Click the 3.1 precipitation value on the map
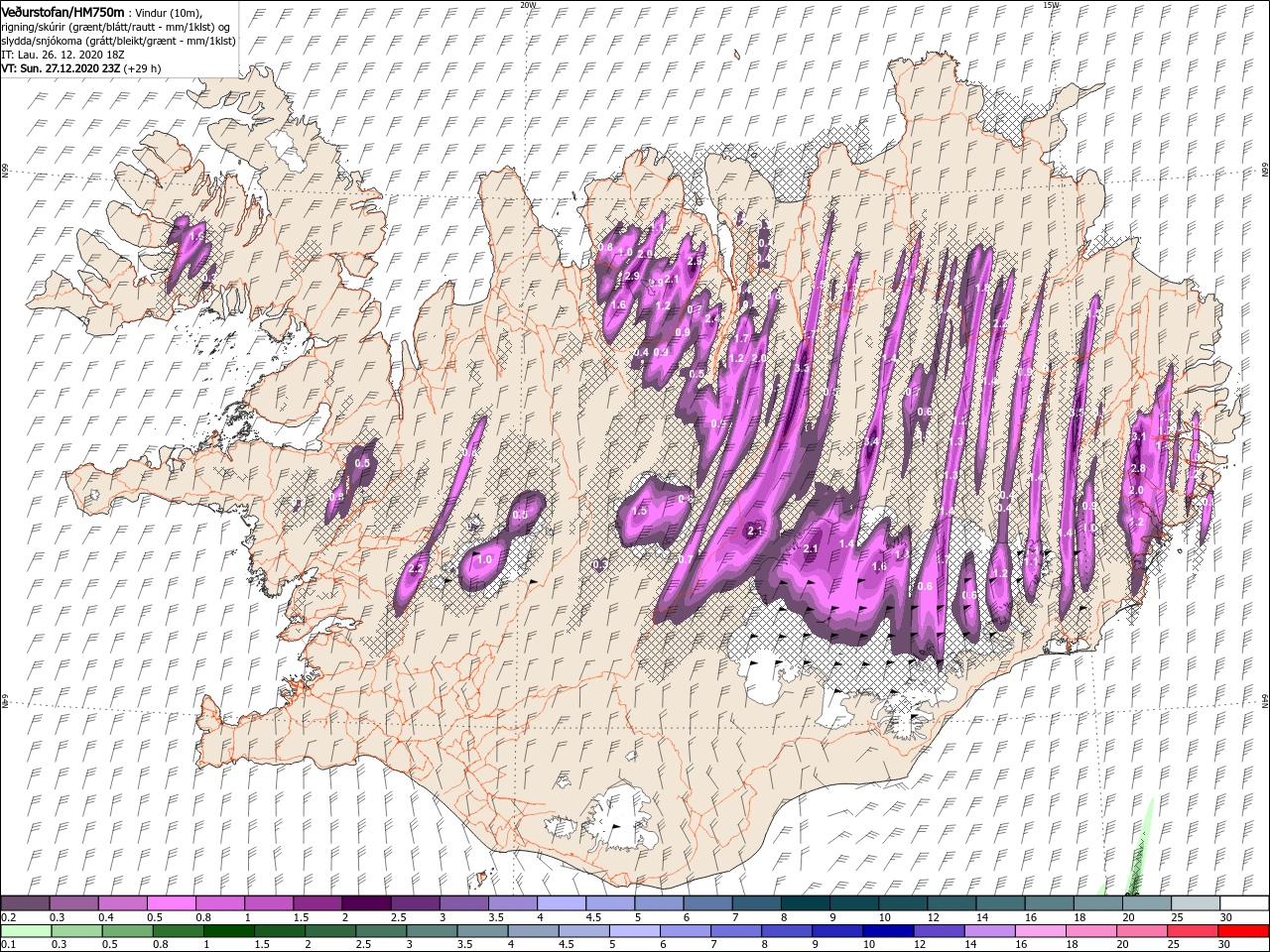Image resolution: width=1270 pixels, height=952 pixels. pyautogui.click(x=1139, y=436)
